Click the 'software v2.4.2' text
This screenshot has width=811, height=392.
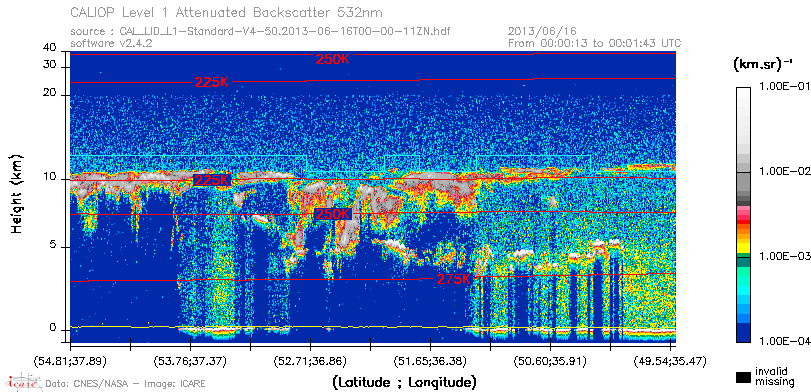click(x=111, y=43)
